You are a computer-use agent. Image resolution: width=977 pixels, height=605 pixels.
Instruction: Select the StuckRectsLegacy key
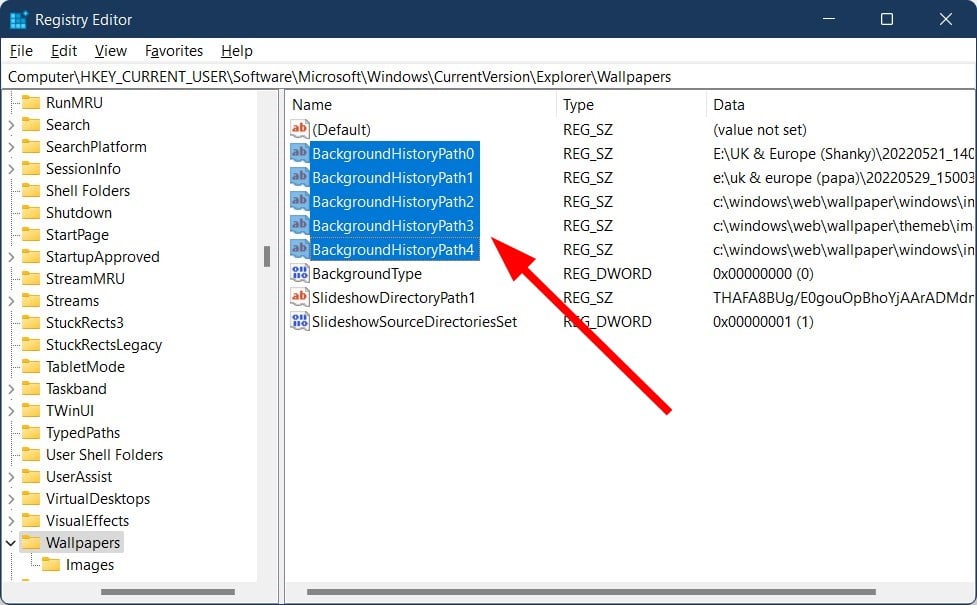[x=103, y=345]
